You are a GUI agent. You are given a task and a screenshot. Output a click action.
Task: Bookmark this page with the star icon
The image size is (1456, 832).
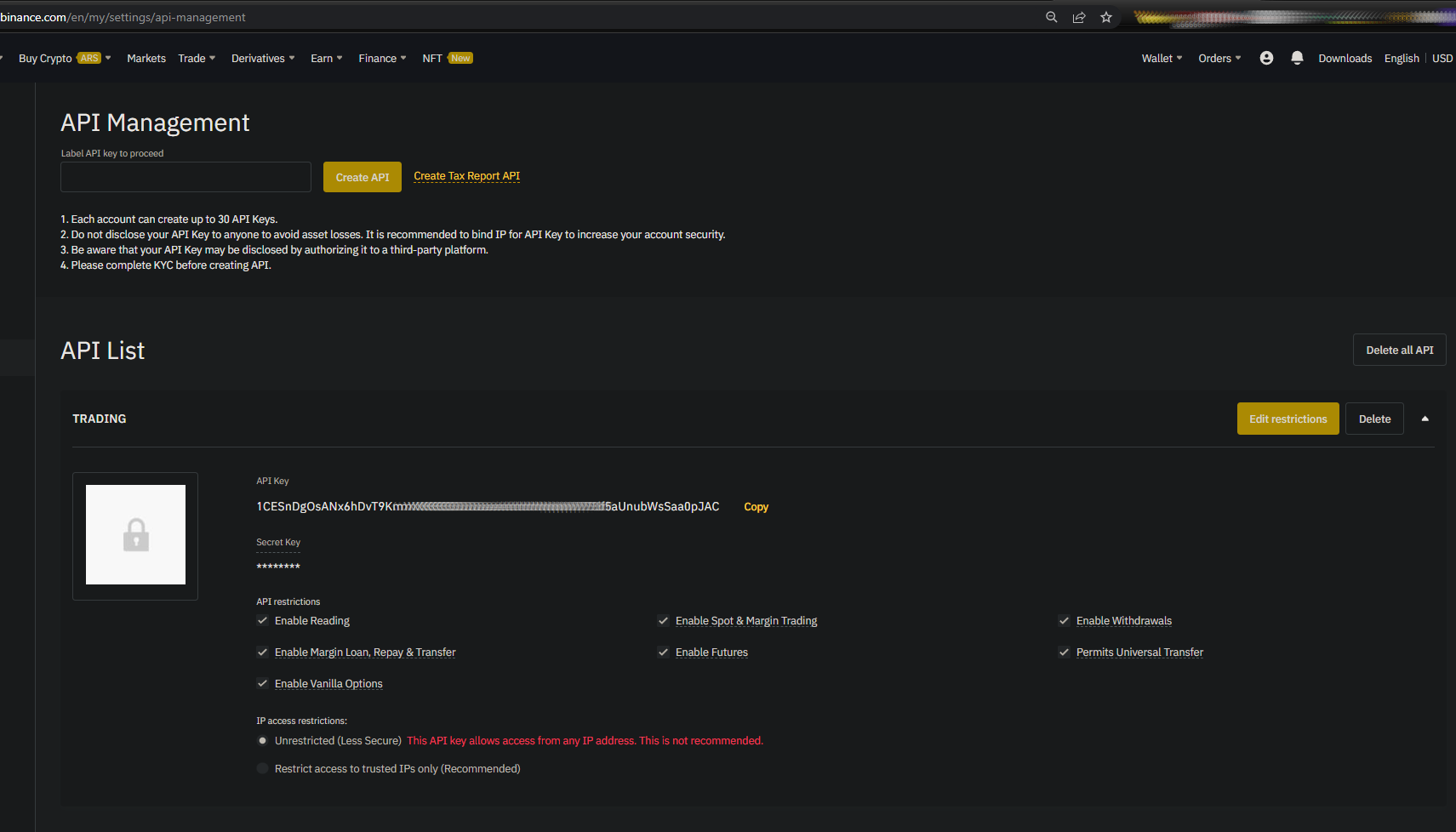(1105, 17)
